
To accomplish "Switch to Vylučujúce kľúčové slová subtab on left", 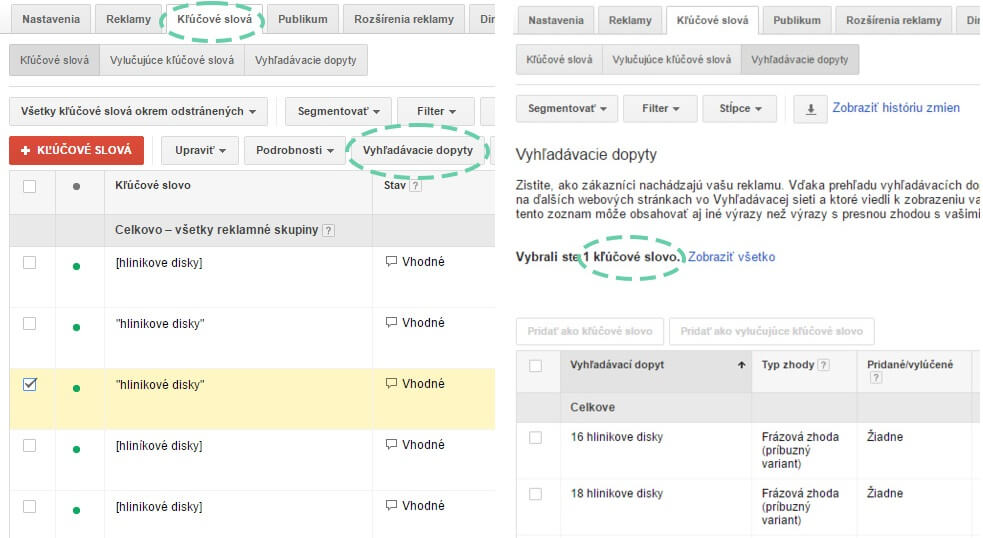I will click(172, 60).
